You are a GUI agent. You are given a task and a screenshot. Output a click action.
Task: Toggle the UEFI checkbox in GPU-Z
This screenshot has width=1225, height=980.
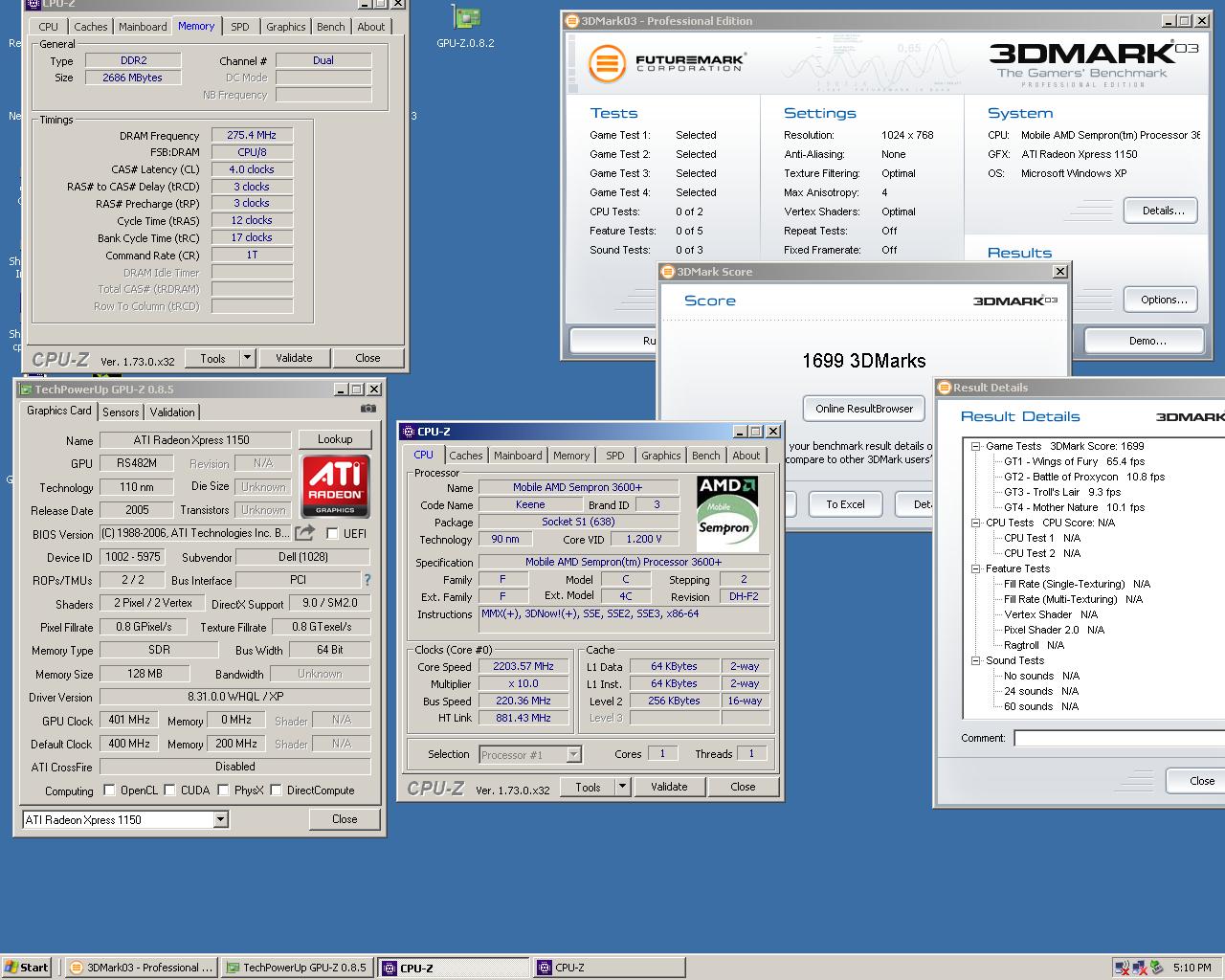coord(332,533)
